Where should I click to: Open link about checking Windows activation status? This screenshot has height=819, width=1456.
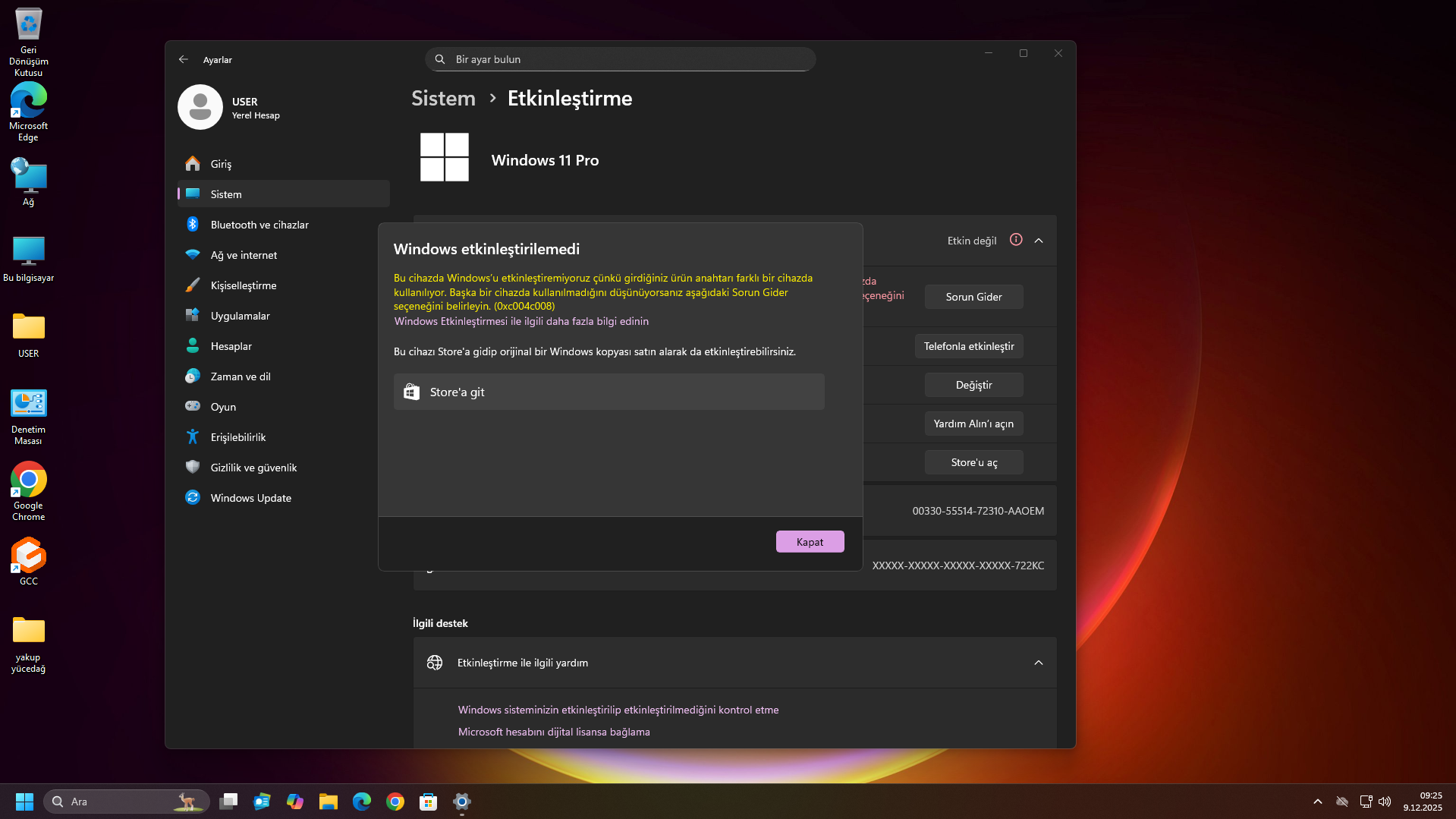click(x=618, y=710)
